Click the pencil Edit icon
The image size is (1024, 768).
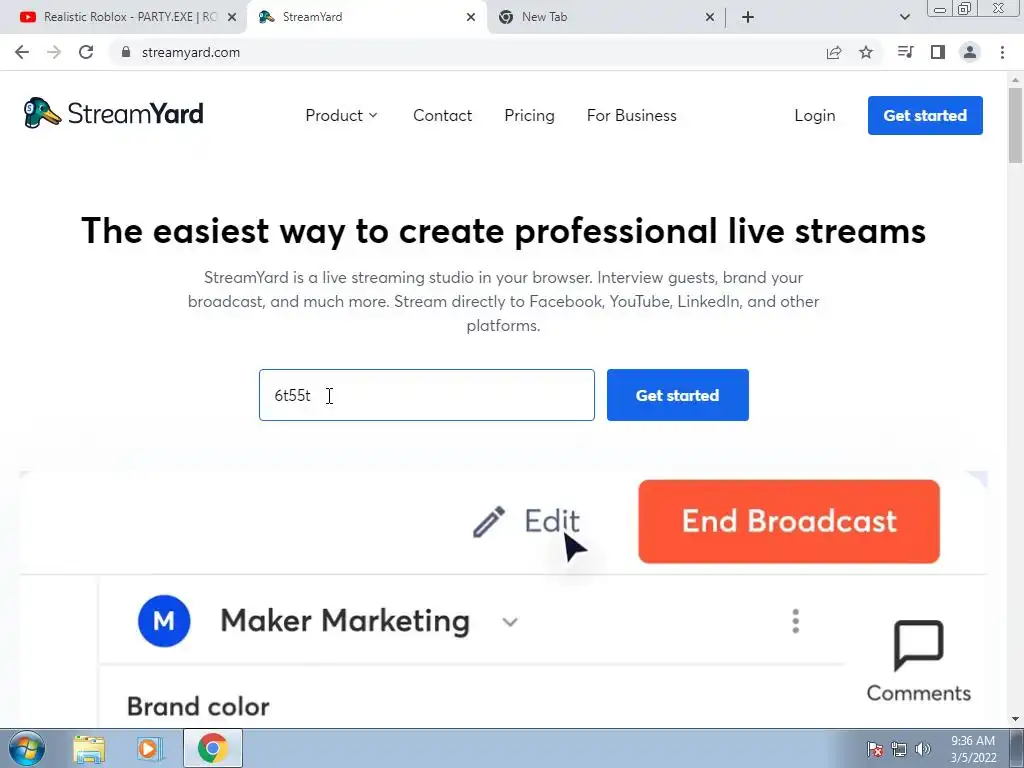point(489,522)
